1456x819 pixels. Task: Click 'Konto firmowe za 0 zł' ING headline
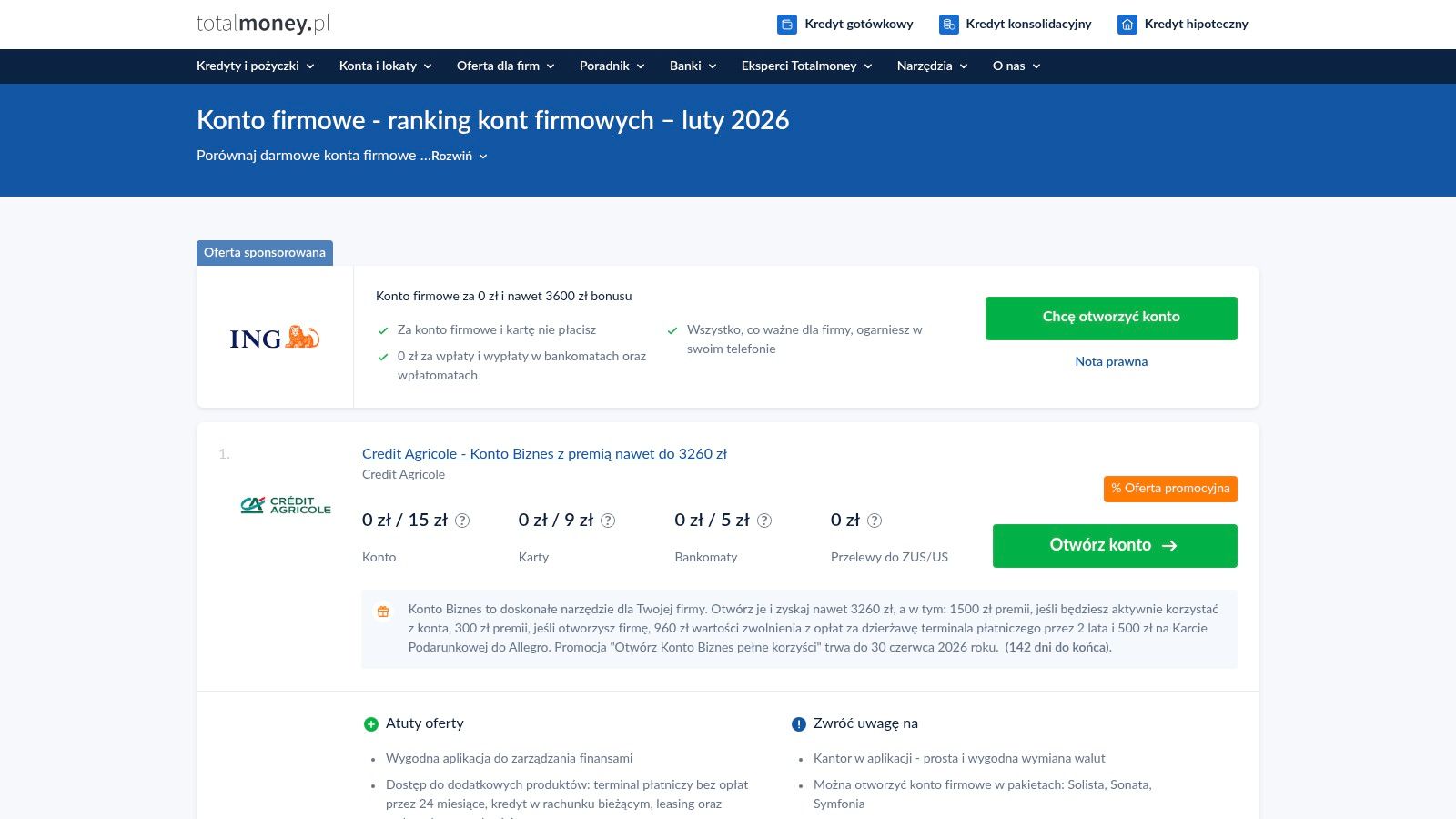[x=503, y=296]
